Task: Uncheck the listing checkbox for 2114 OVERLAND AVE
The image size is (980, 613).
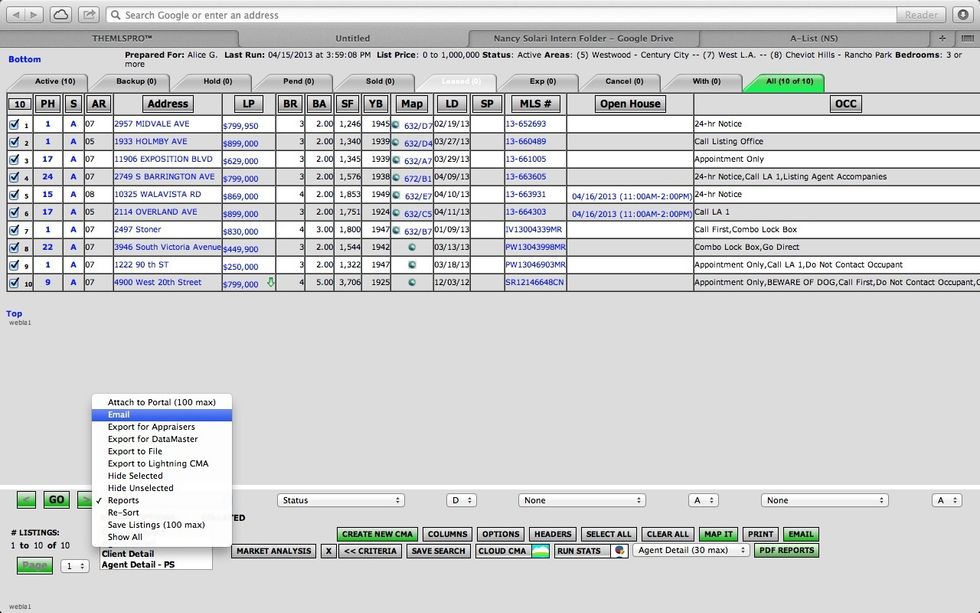Action: point(14,212)
